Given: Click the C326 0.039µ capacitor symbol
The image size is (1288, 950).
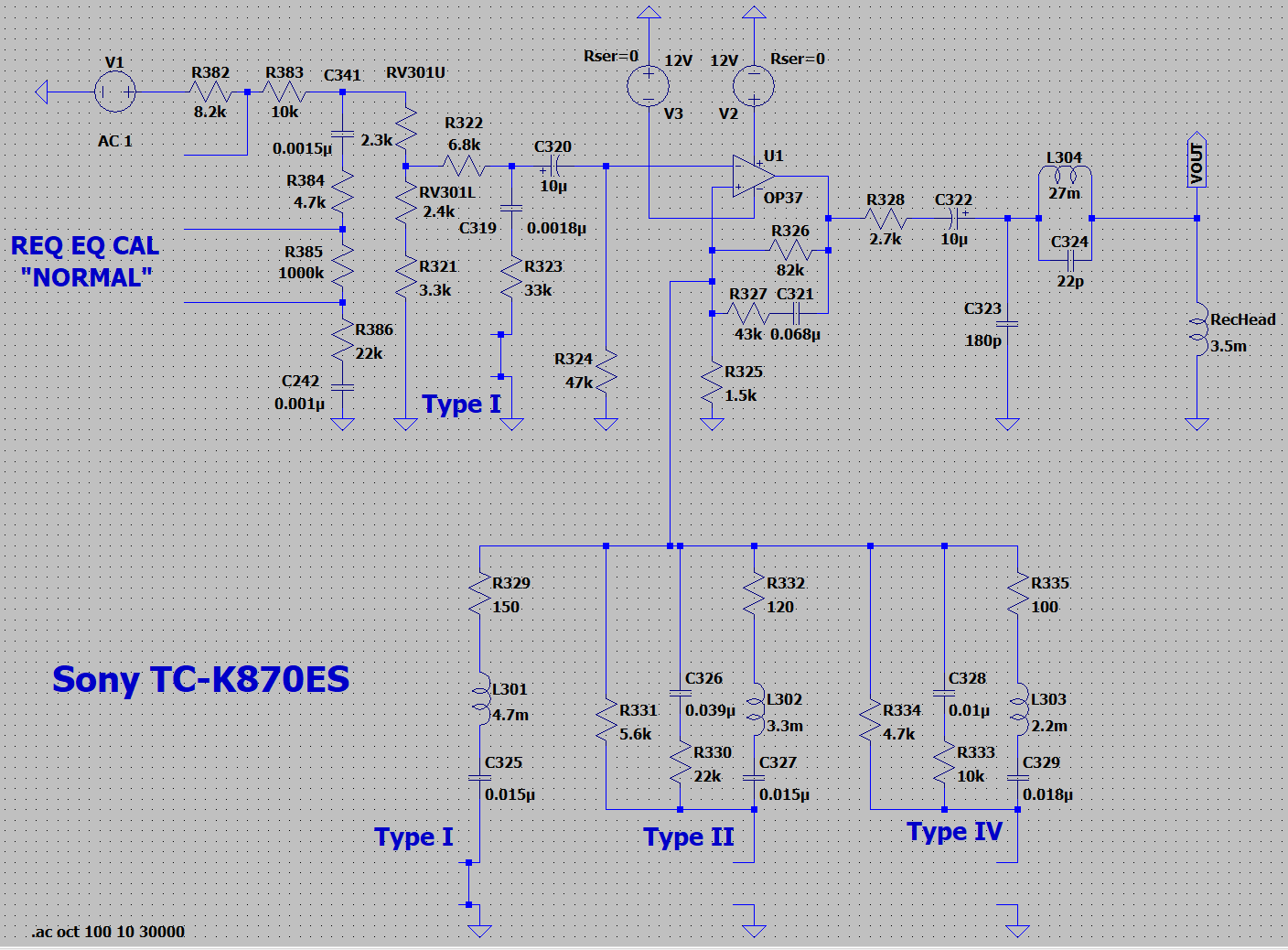Looking at the screenshot, I should pyautogui.click(x=680, y=692).
